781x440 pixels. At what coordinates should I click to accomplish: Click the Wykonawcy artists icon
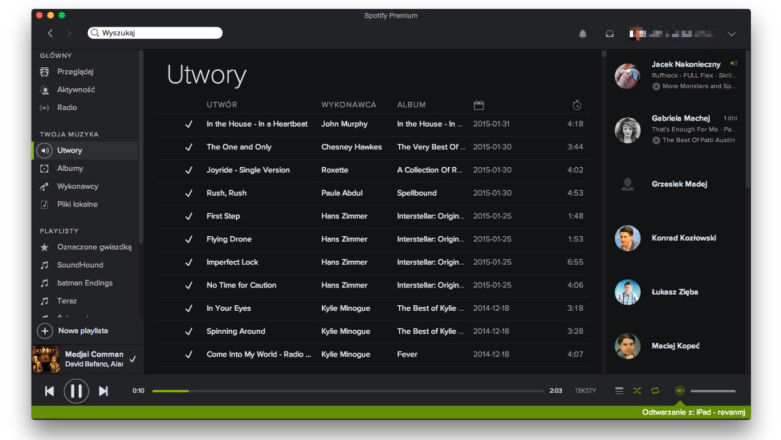coord(44,186)
